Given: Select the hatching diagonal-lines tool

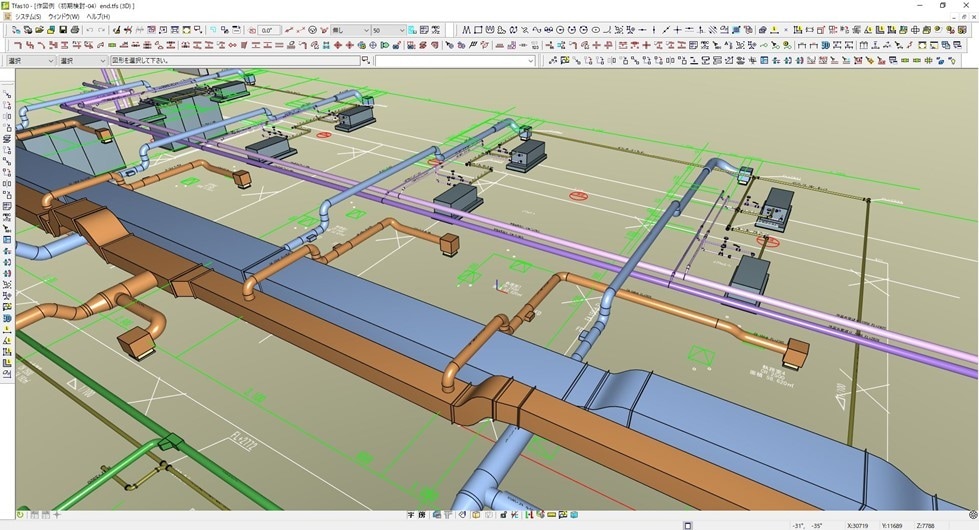Looking at the screenshot, I should (712, 30).
